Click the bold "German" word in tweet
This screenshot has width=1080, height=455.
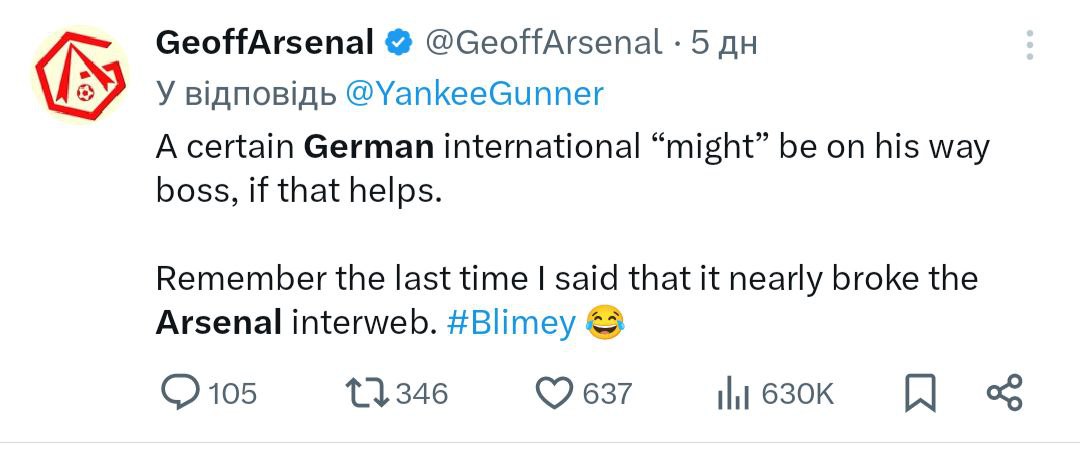(x=368, y=147)
